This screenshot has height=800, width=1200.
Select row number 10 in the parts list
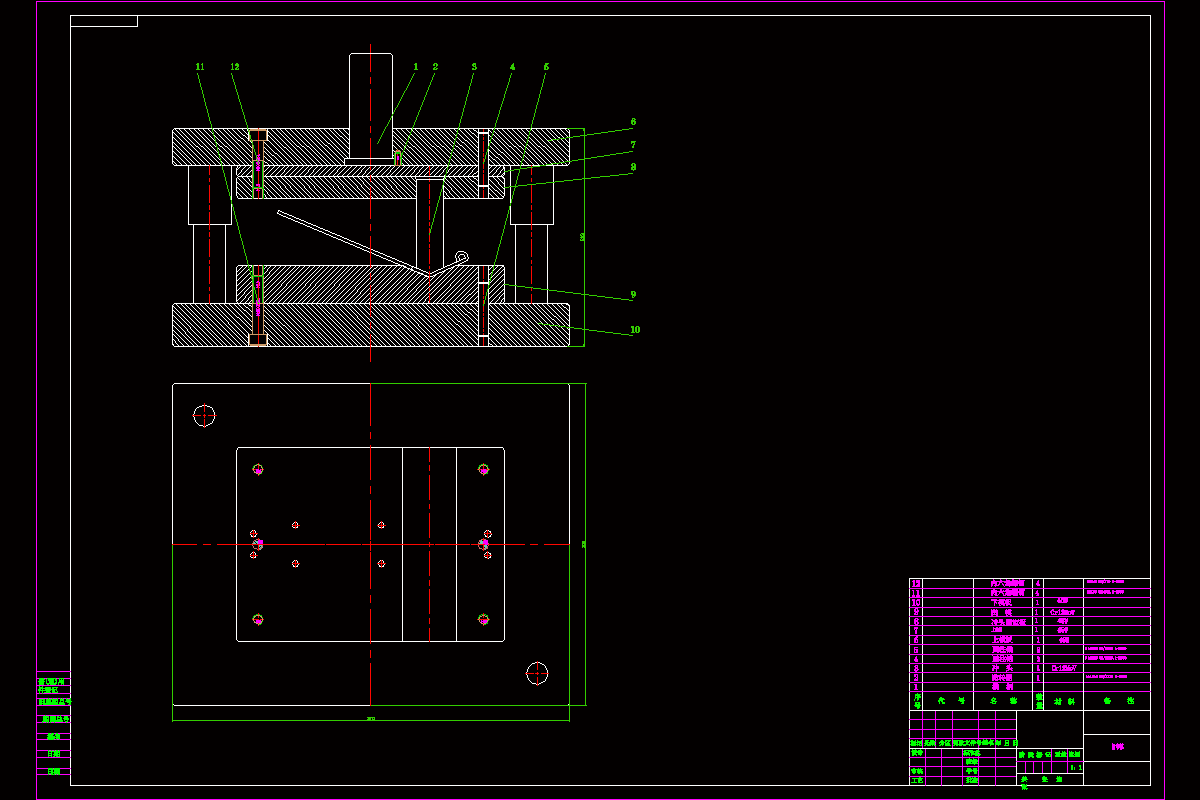click(1030, 602)
